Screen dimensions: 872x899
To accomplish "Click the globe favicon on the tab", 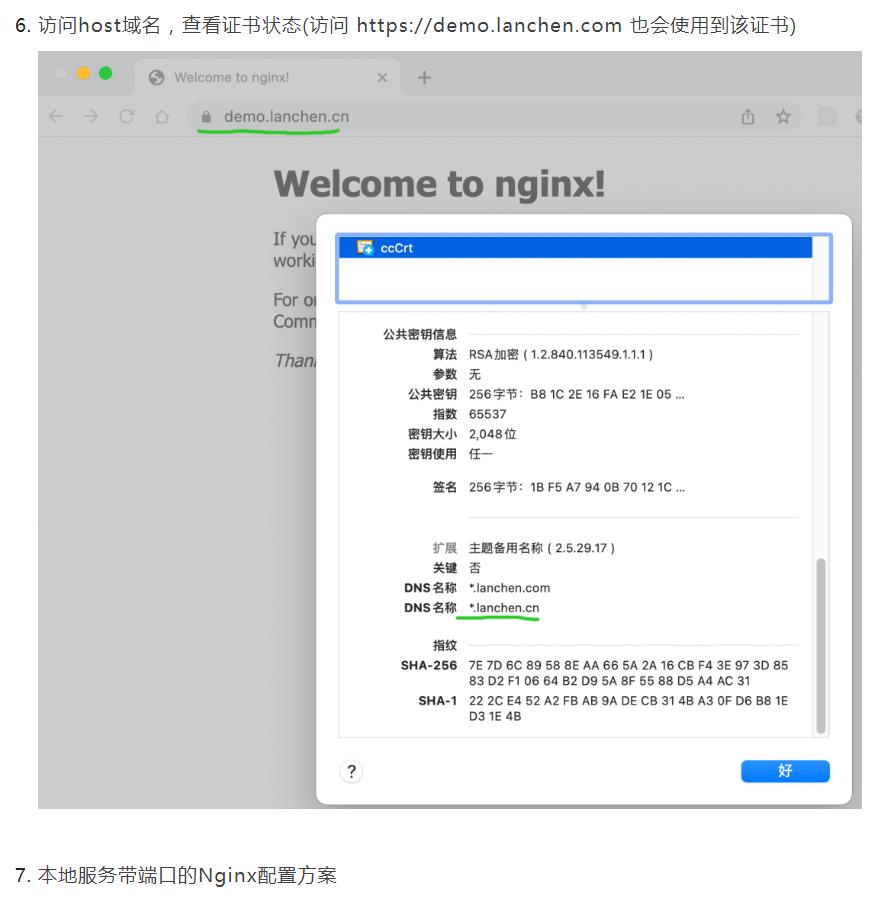I will pos(157,77).
